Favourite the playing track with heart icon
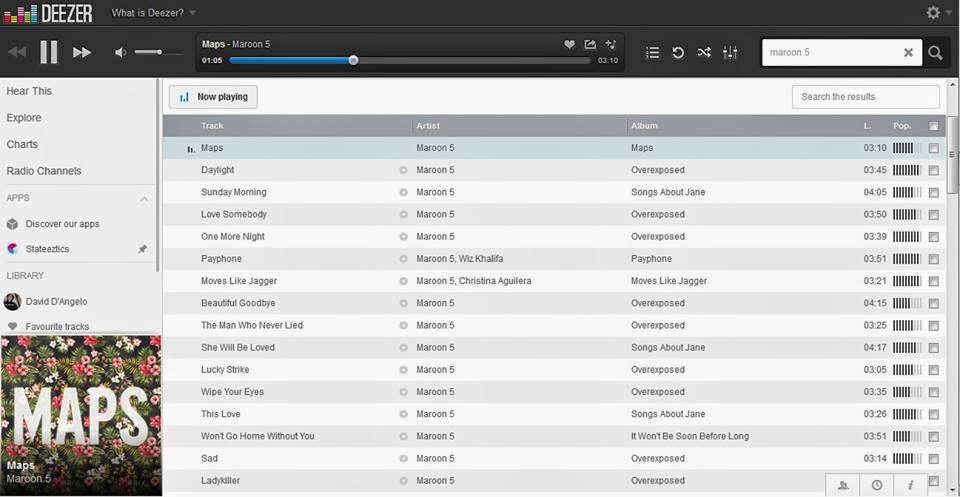960x497 pixels. tap(569, 44)
